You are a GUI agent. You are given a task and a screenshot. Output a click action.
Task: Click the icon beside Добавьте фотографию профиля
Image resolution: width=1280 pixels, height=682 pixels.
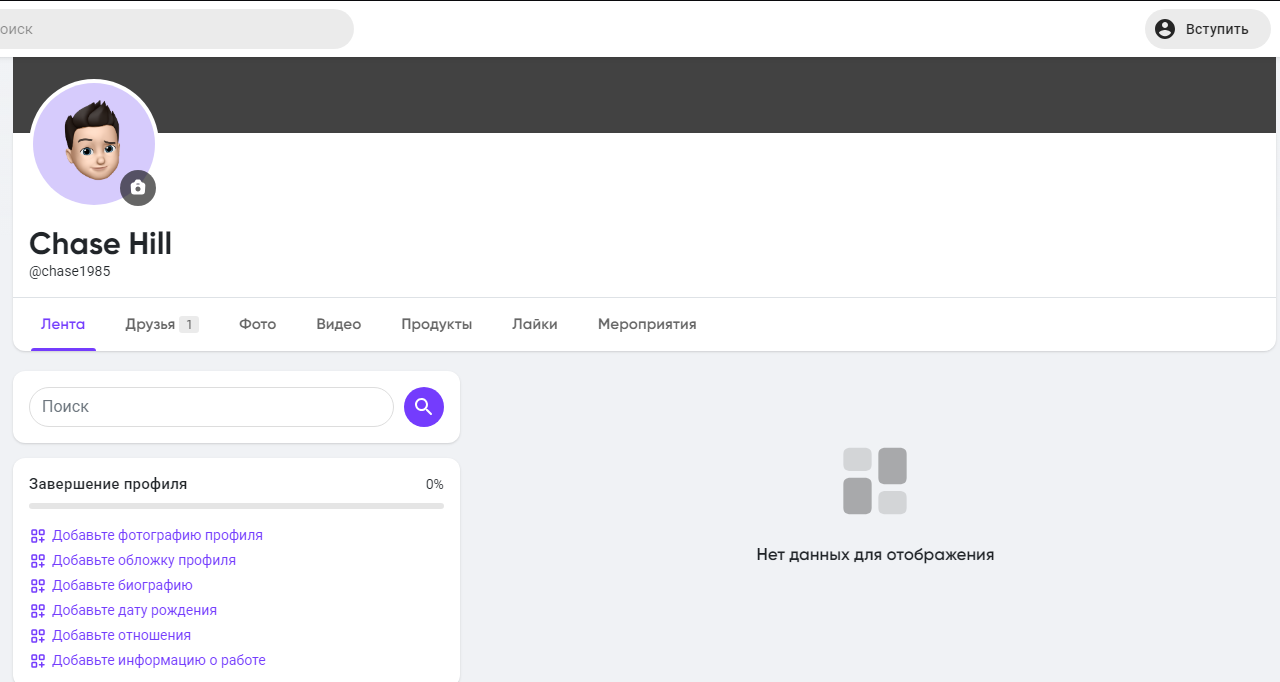point(38,536)
